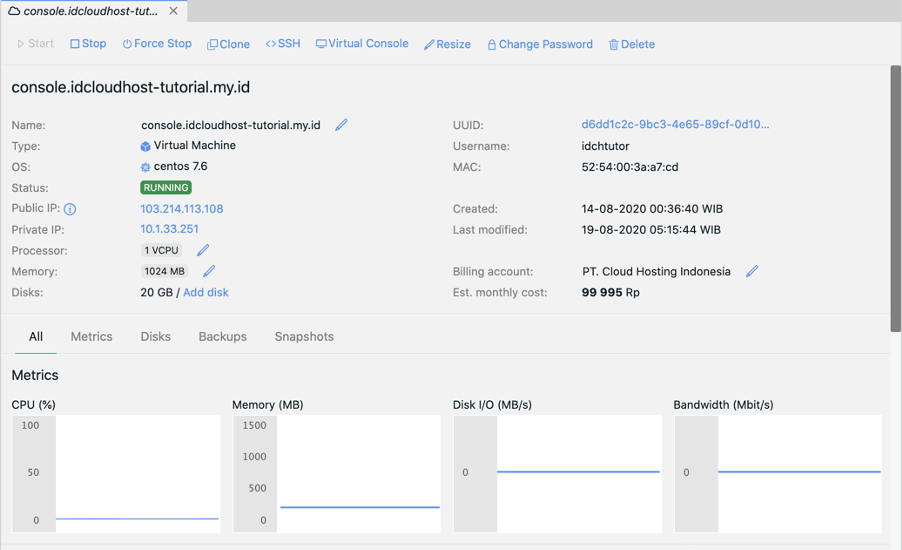Image resolution: width=902 pixels, height=550 pixels.
Task: Click the RUNNING status badge
Action: 166,188
